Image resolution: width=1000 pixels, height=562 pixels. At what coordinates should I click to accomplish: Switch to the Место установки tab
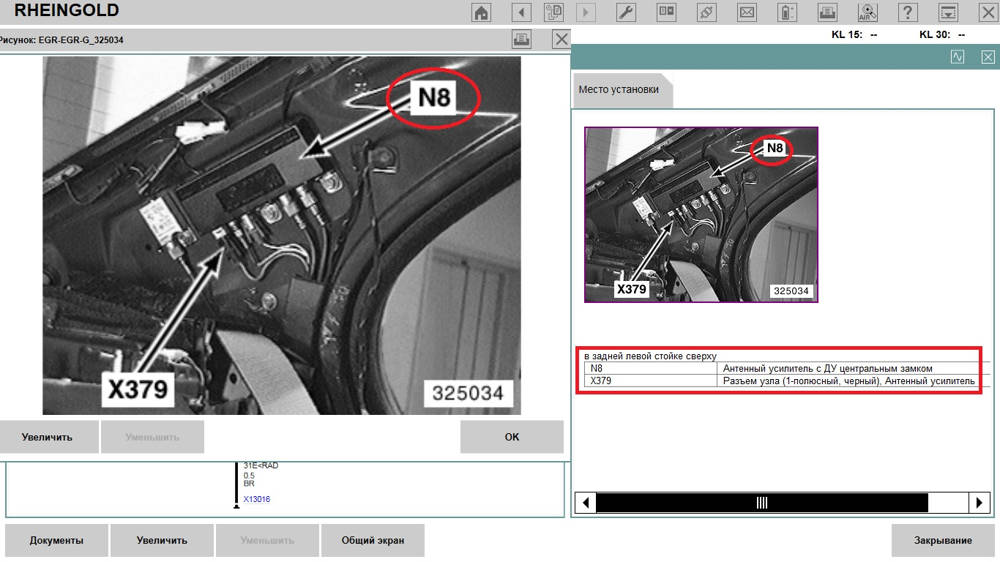tap(619, 89)
